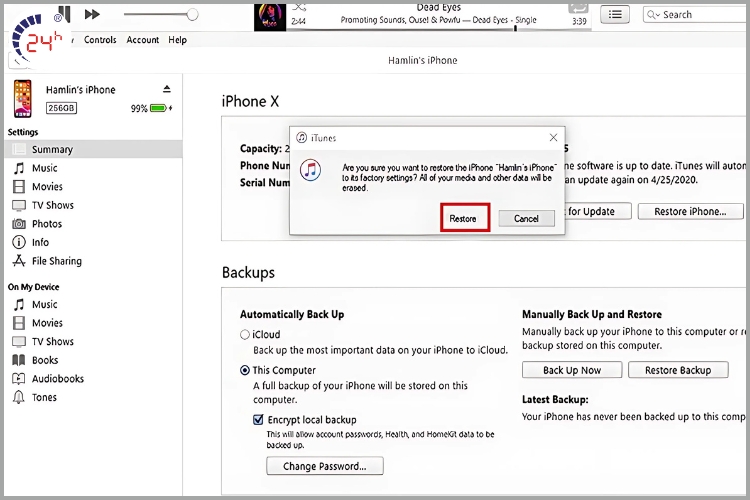The width and height of the screenshot is (750, 500).
Task: Click the Change Password... button
Action: pos(325,466)
